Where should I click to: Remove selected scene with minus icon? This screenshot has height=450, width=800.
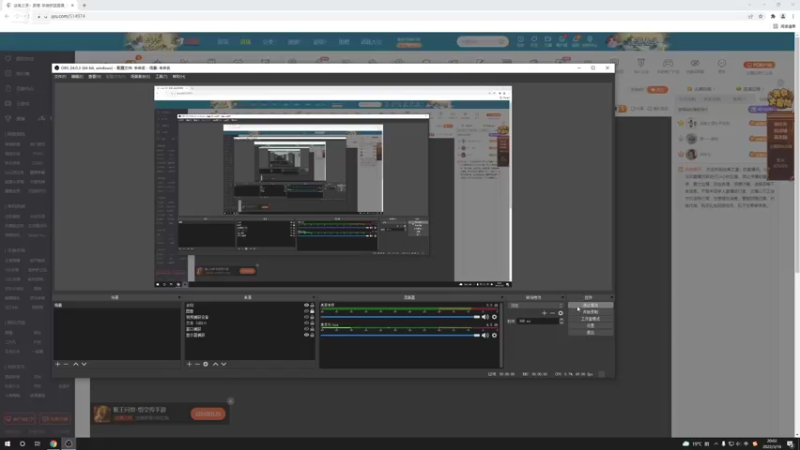pyautogui.click(x=66, y=364)
